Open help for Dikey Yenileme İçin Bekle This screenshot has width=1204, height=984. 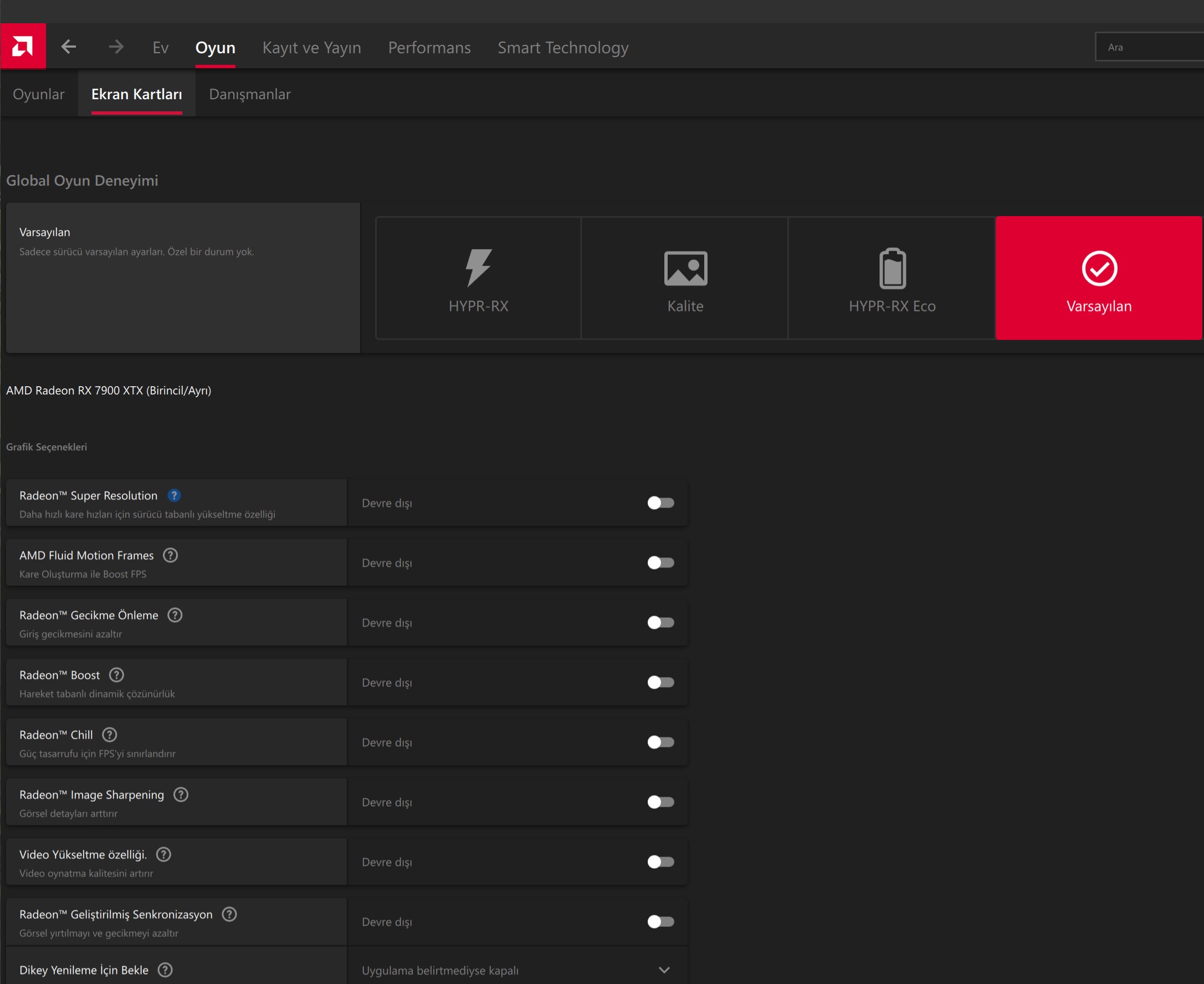(x=166, y=970)
